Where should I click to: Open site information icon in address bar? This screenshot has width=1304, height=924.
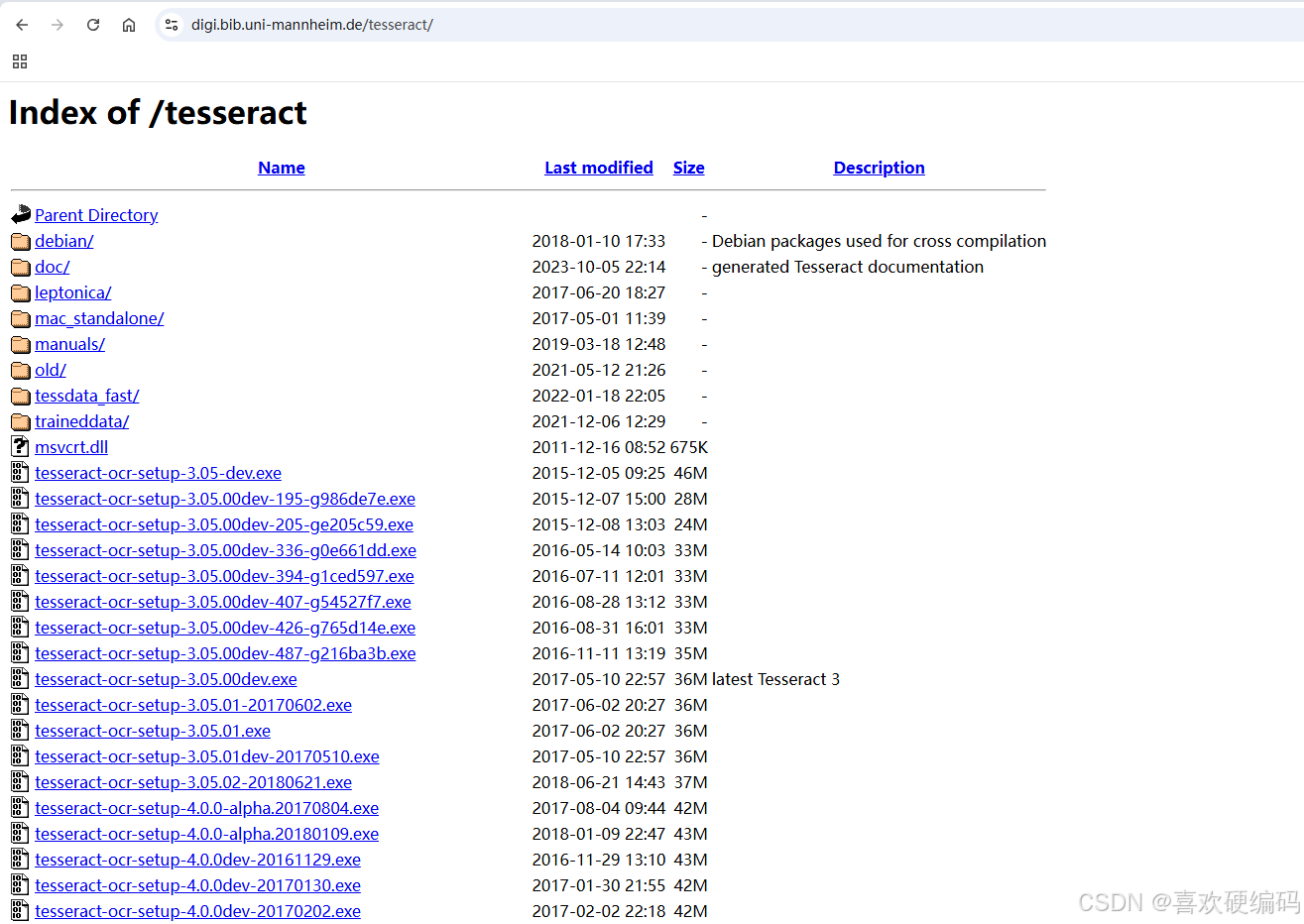172,25
